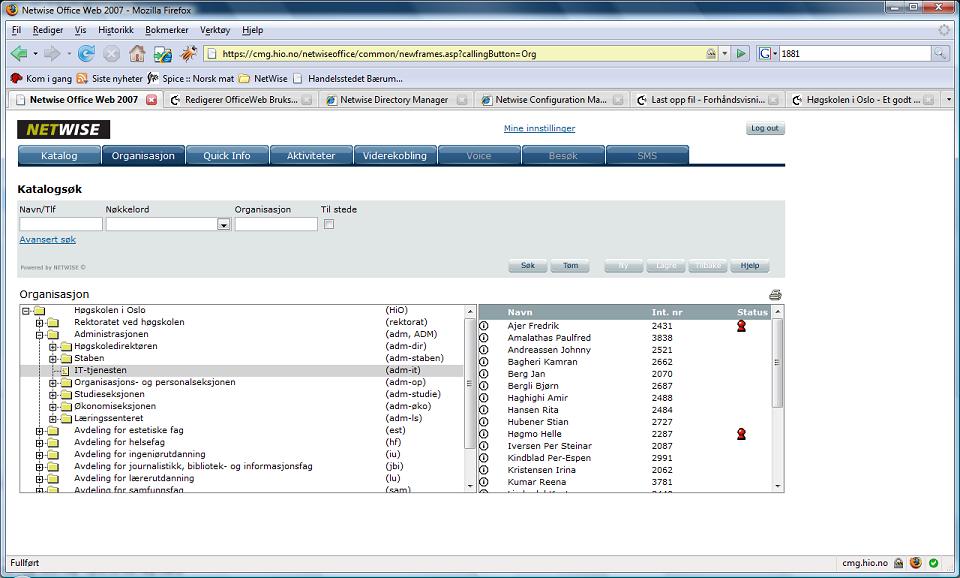Click the Log out button
The image size is (960, 578).
click(x=765, y=129)
